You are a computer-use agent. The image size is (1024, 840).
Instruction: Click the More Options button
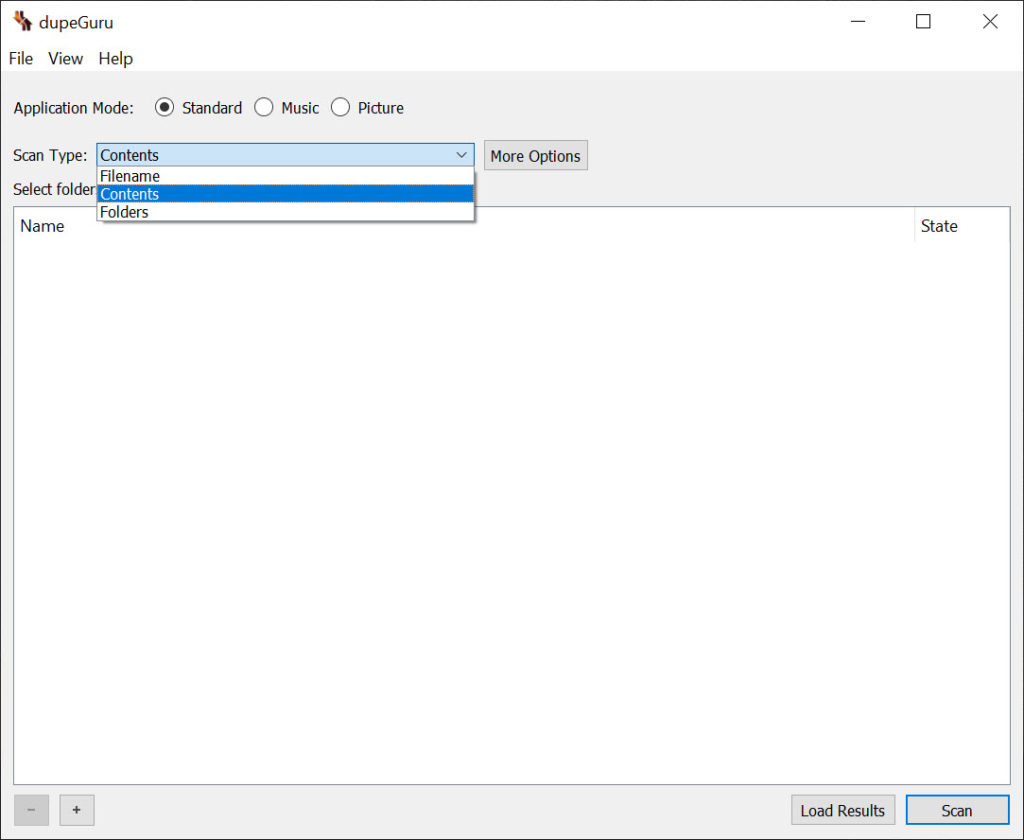[x=536, y=155]
